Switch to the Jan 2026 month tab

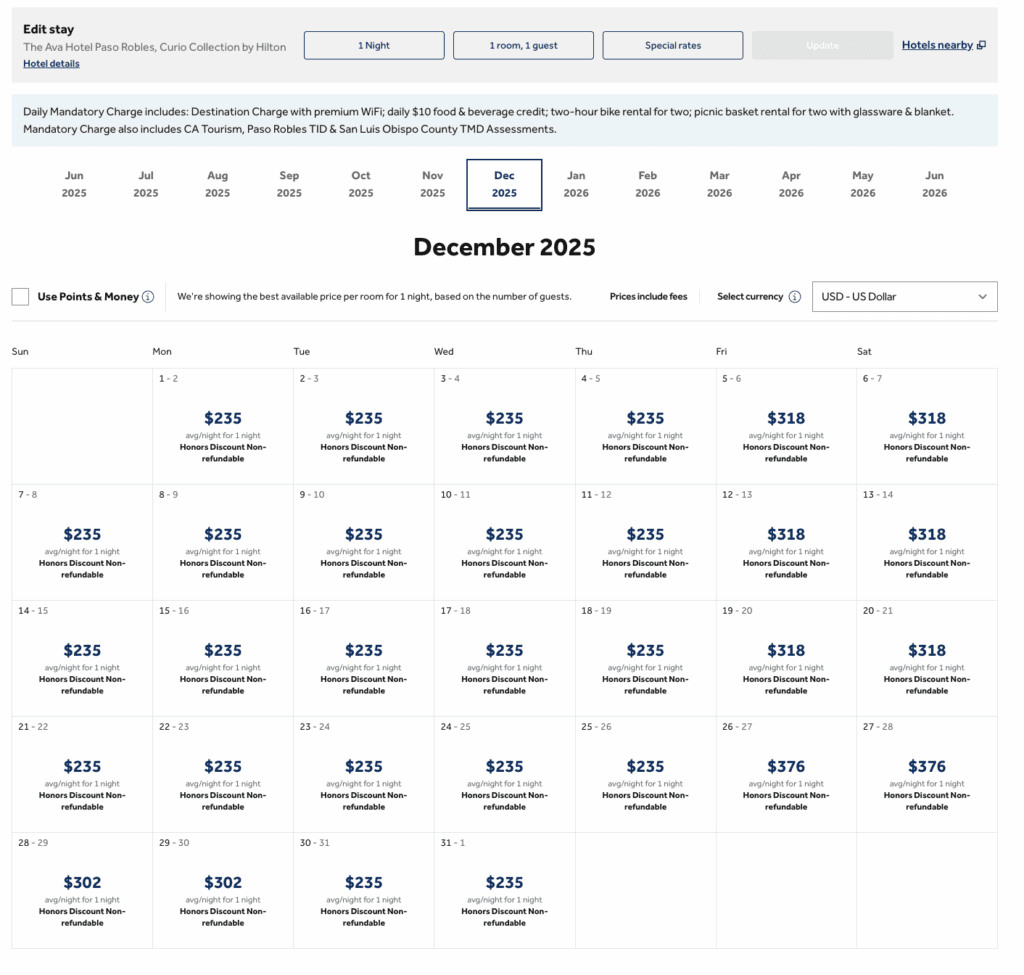coord(576,185)
